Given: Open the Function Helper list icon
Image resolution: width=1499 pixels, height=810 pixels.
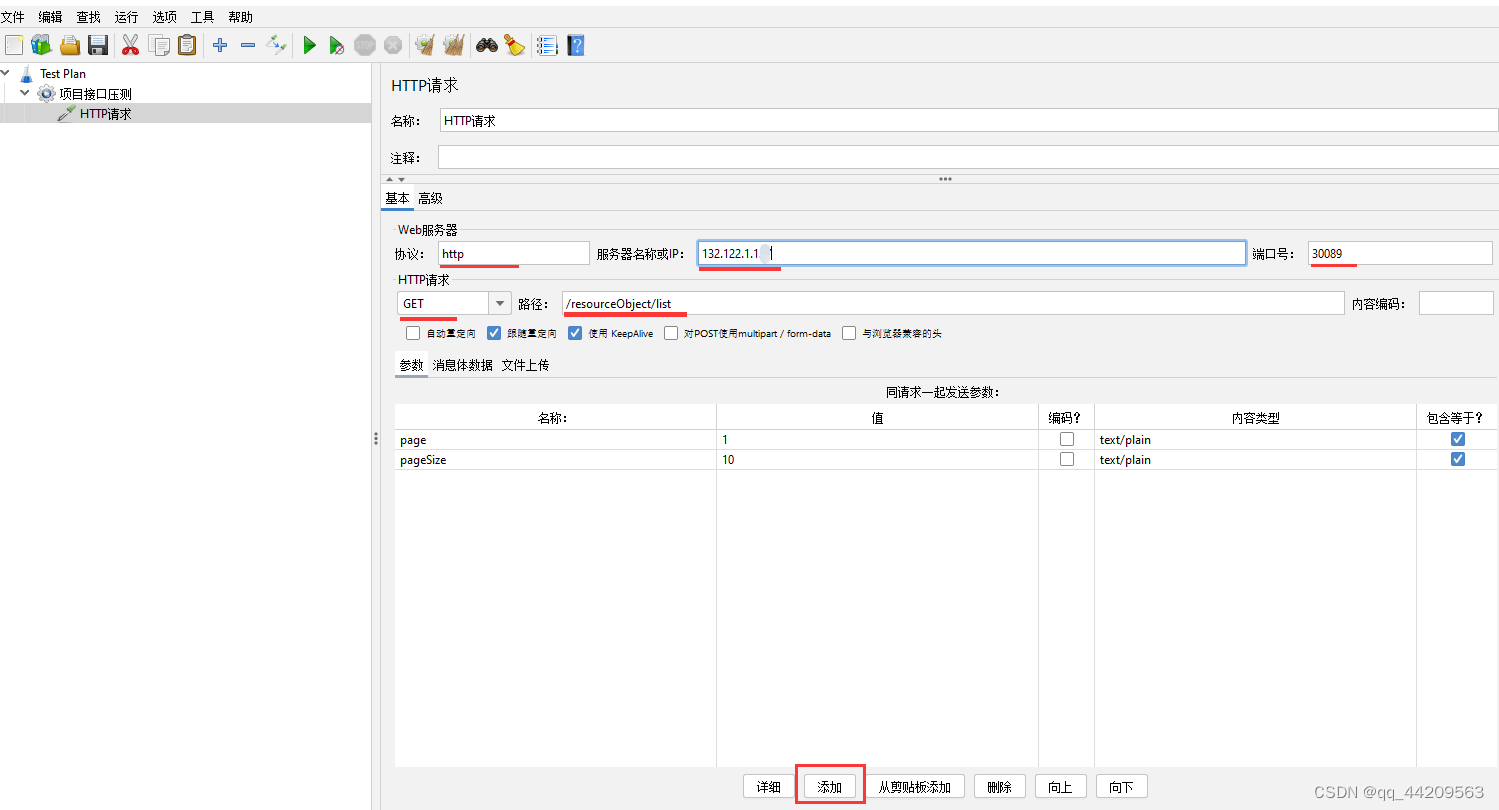Looking at the screenshot, I should point(547,45).
